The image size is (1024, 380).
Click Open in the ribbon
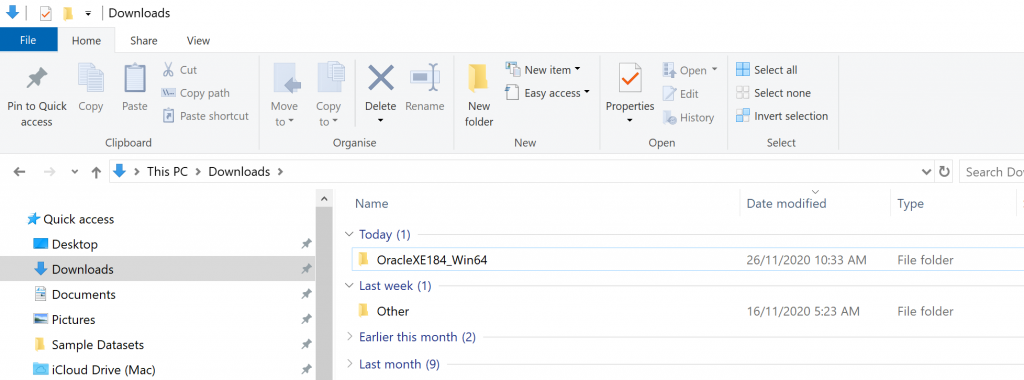point(690,71)
